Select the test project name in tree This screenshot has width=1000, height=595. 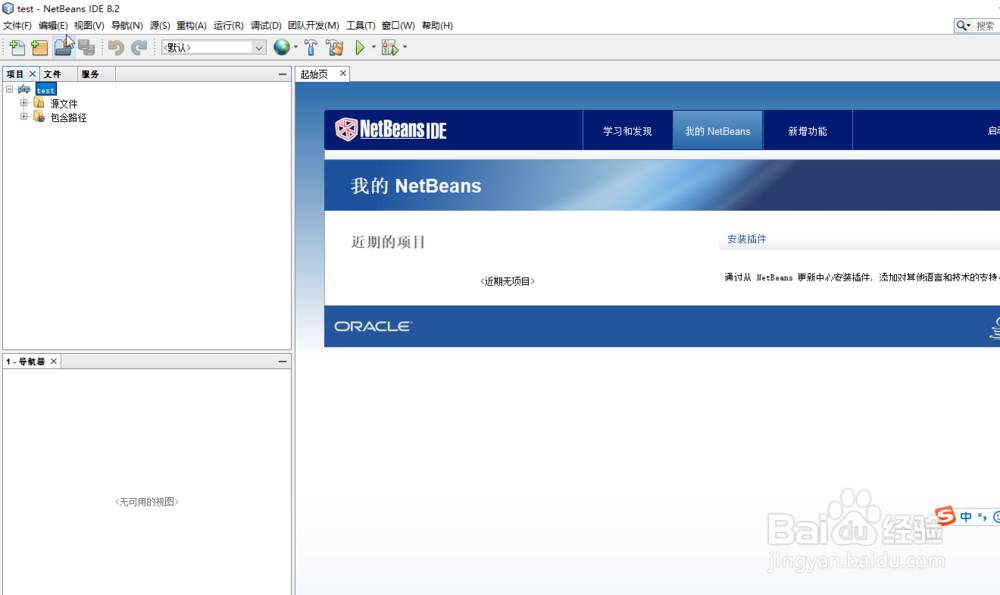click(x=46, y=89)
